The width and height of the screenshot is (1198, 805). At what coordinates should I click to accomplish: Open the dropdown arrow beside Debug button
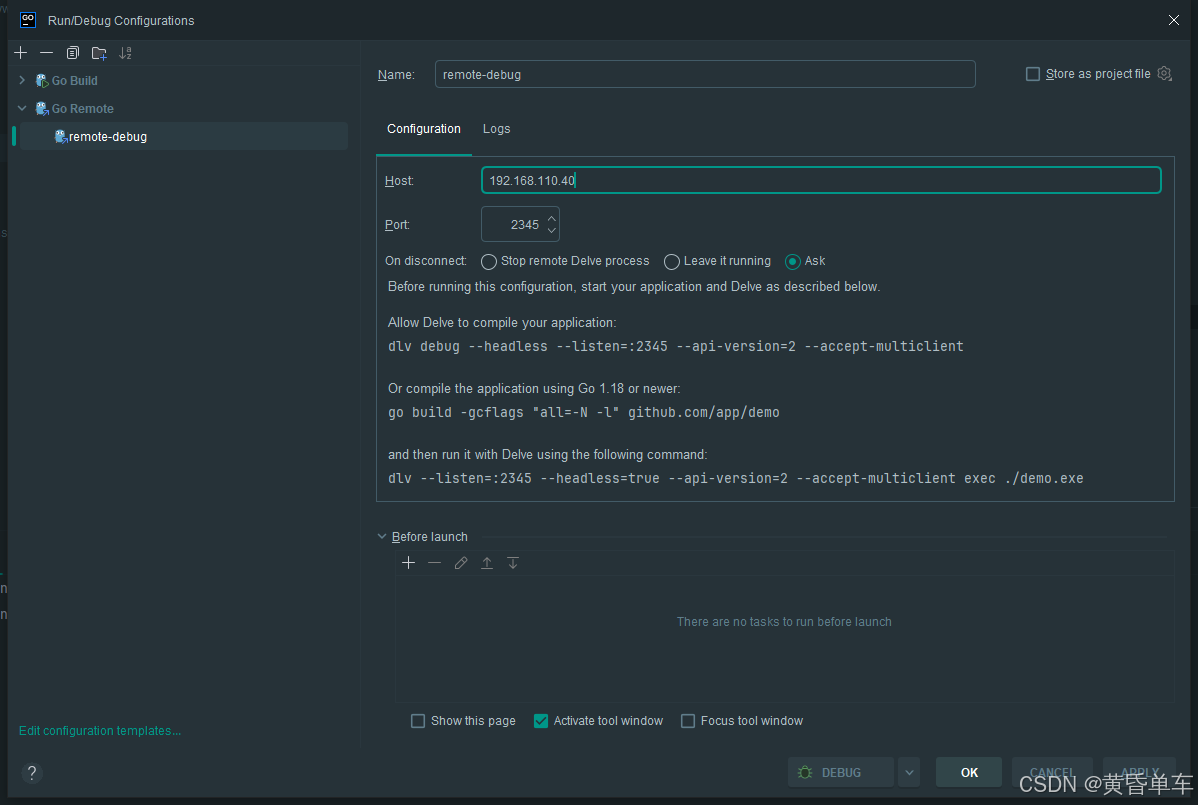point(908,772)
